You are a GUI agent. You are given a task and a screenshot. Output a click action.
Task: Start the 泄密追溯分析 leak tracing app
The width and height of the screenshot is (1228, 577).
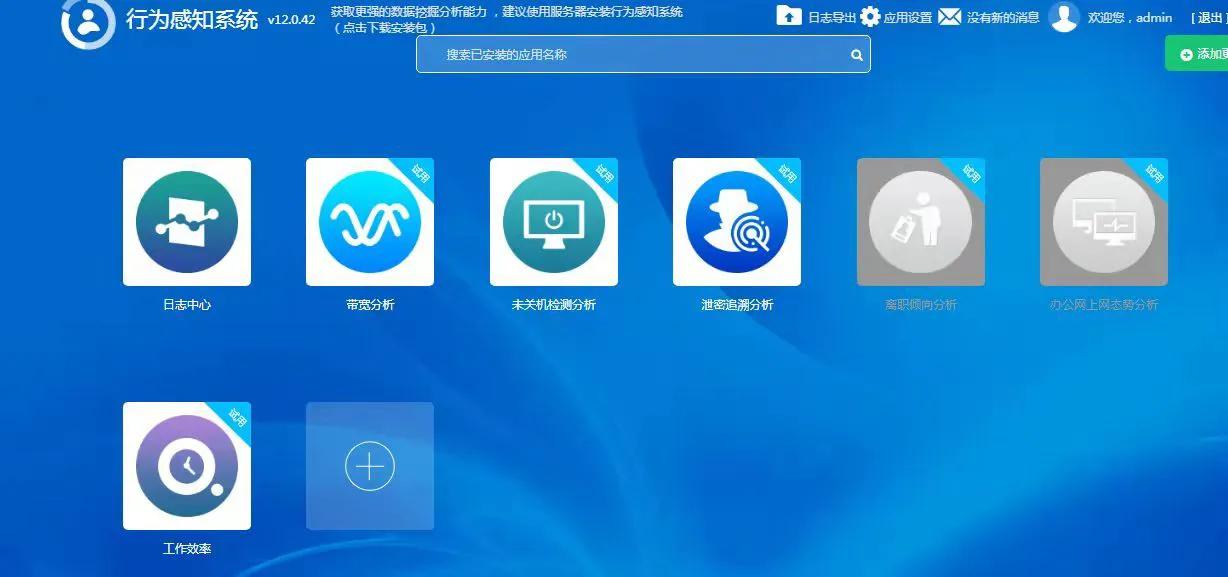737,221
